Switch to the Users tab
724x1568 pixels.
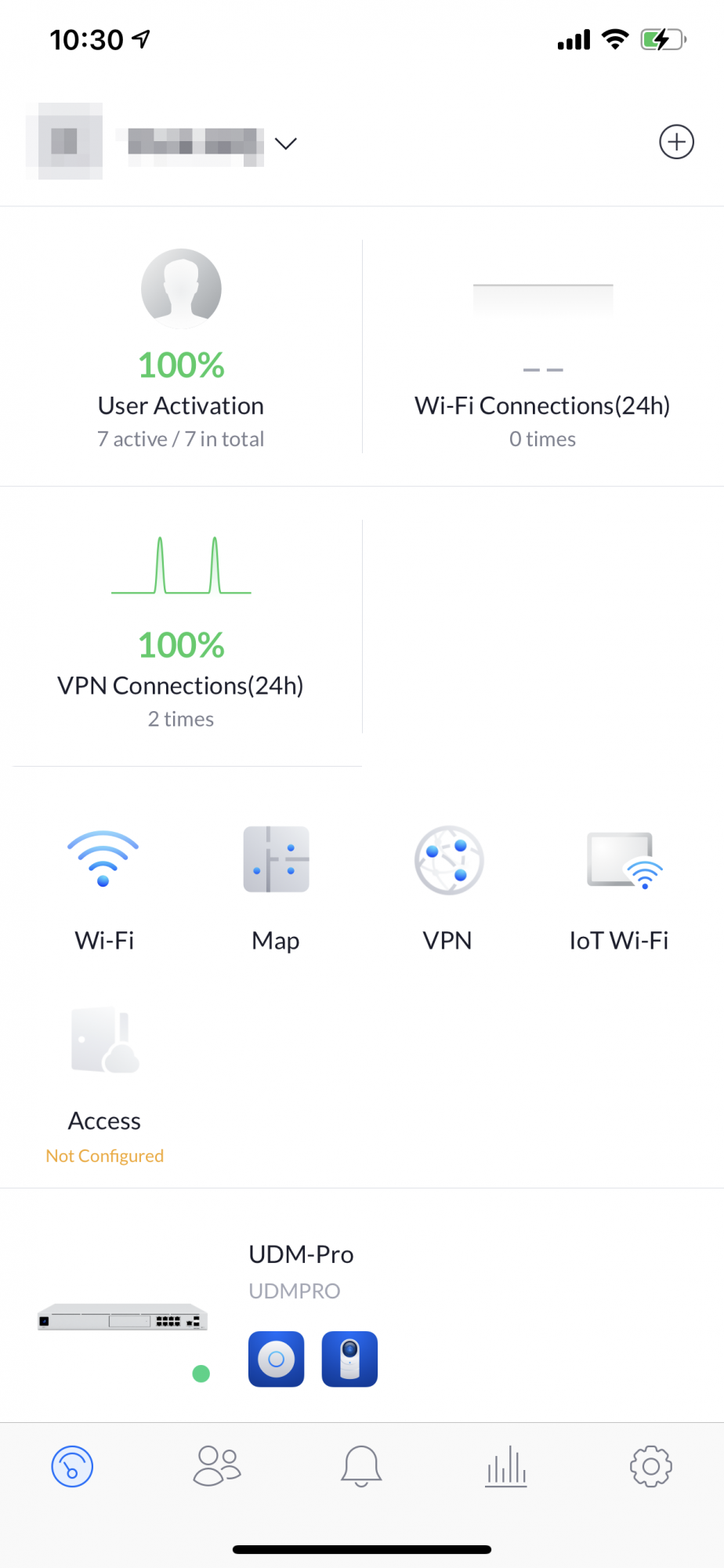[x=217, y=1466]
